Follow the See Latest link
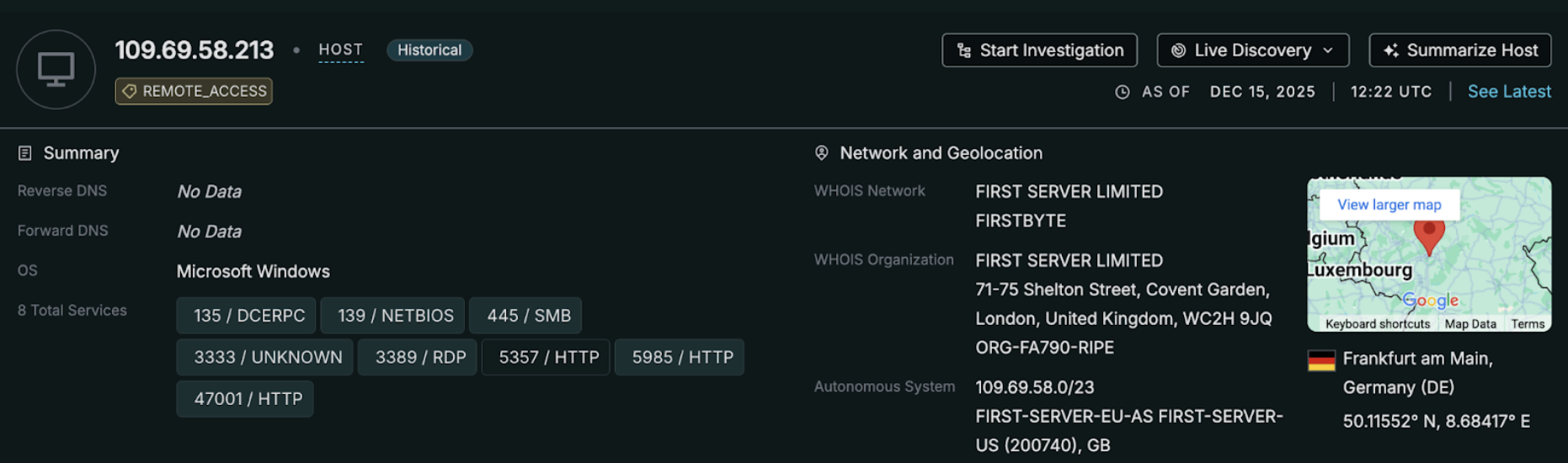The height and width of the screenshot is (463, 1568). pos(1508,92)
